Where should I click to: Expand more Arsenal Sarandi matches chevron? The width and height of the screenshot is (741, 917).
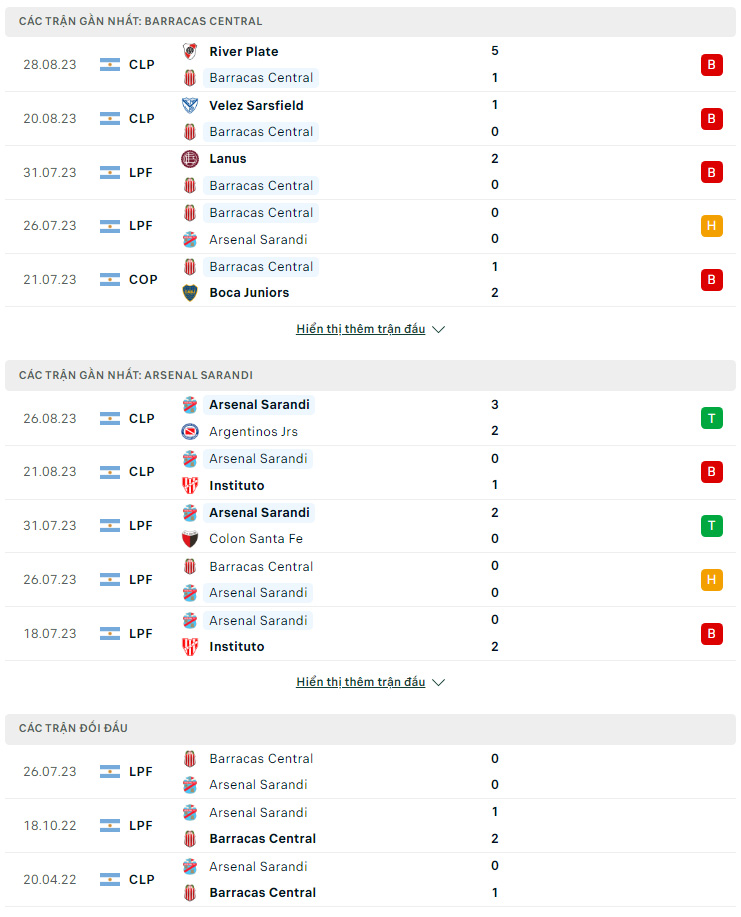(438, 682)
